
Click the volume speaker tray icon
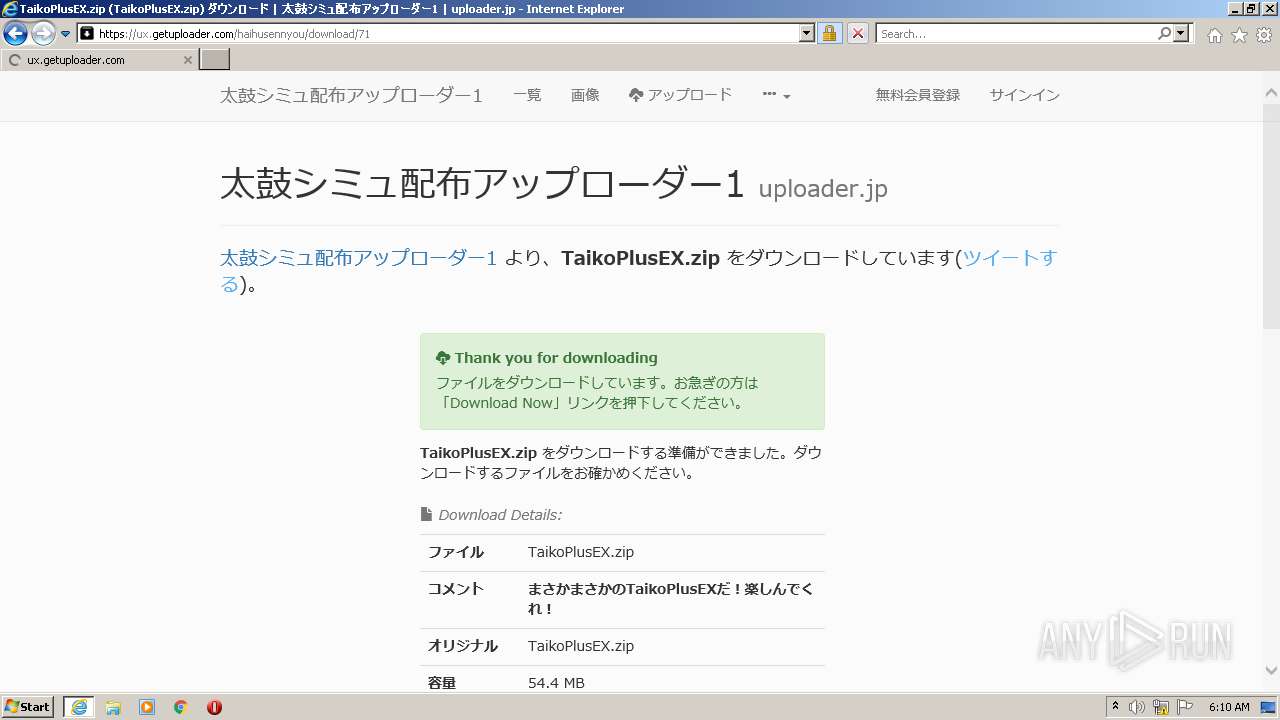1137,707
